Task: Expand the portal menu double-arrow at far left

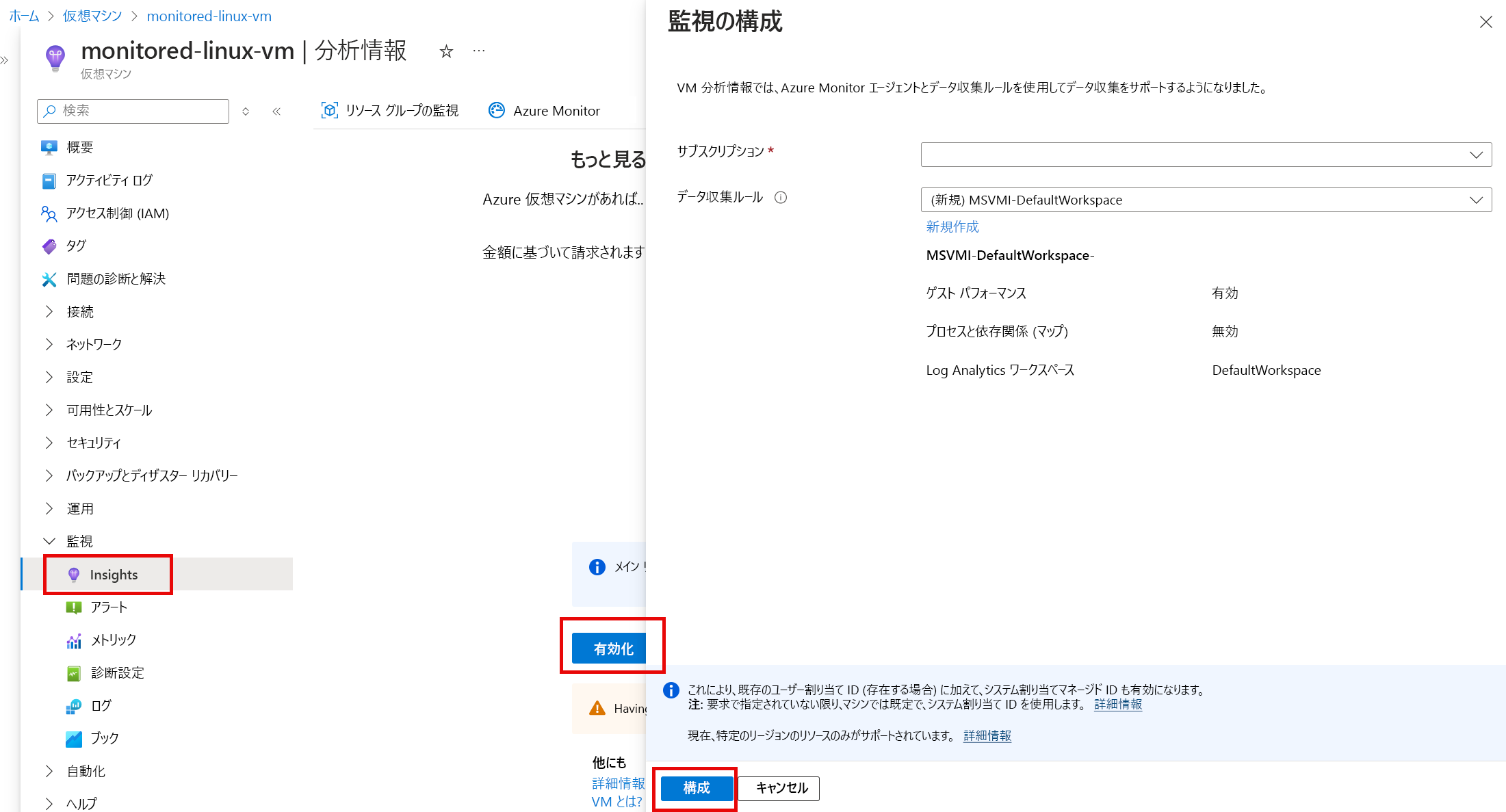Action: (5, 60)
